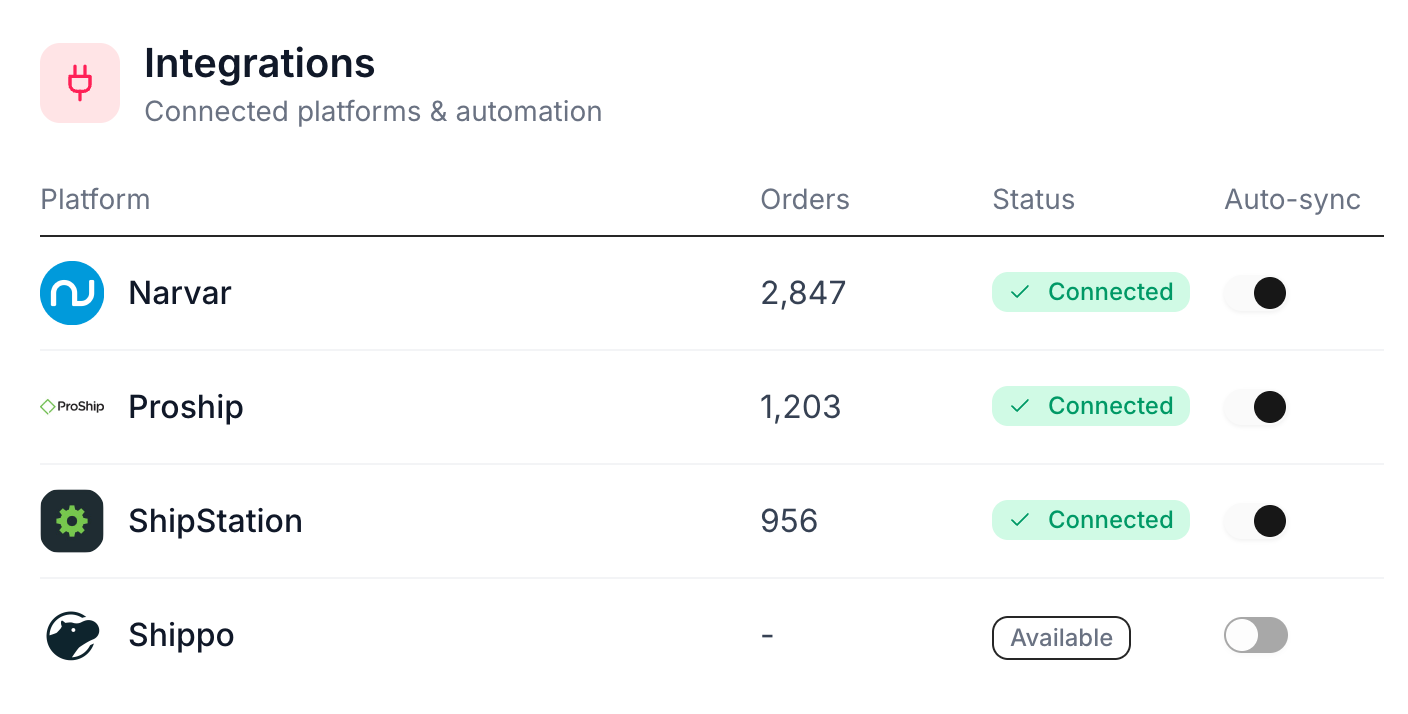Click Narvar's Connected status badge

1090,292
